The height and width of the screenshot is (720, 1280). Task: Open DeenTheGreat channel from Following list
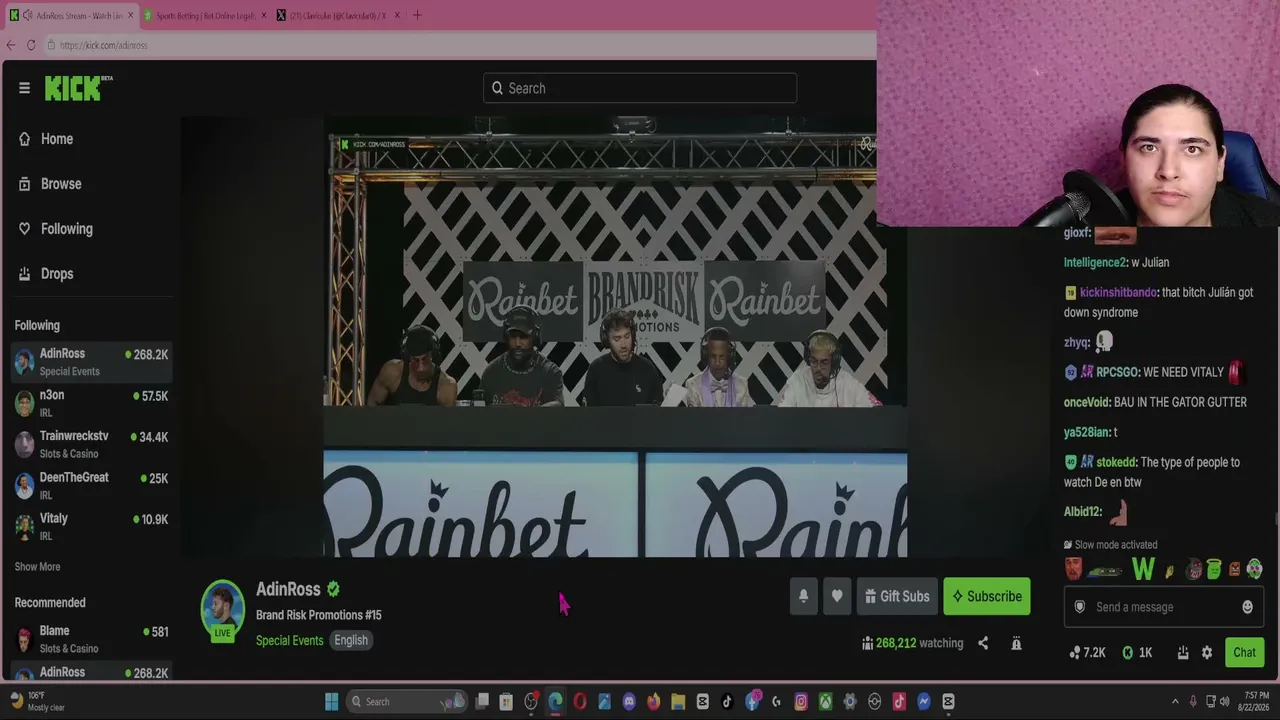91,485
